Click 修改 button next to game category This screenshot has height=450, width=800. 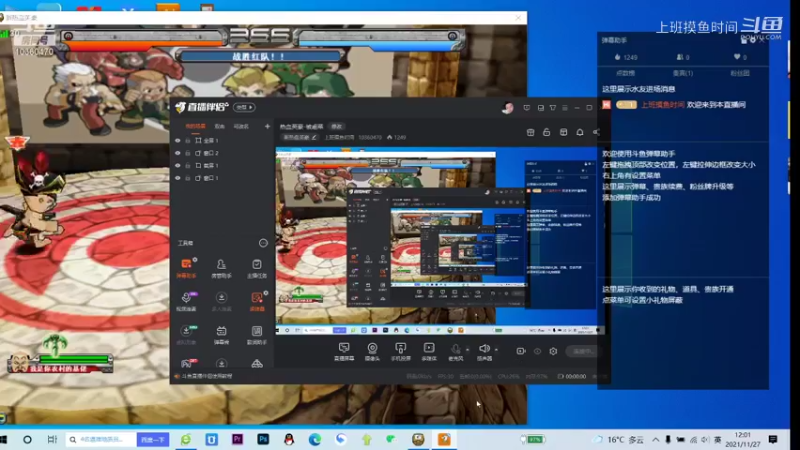[x=337, y=126]
